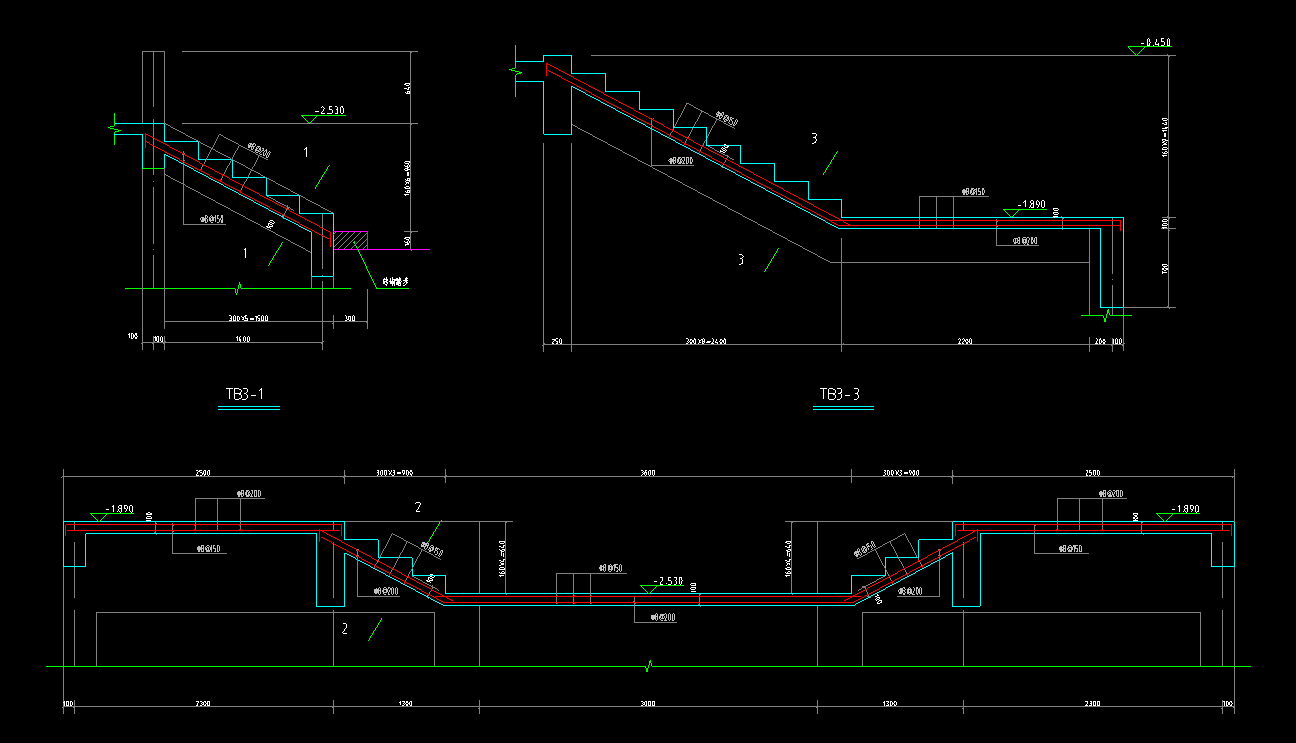Select section mark 3 below the TB3-3 stair
Screen dimensions: 1296x743
pos(741,260)
